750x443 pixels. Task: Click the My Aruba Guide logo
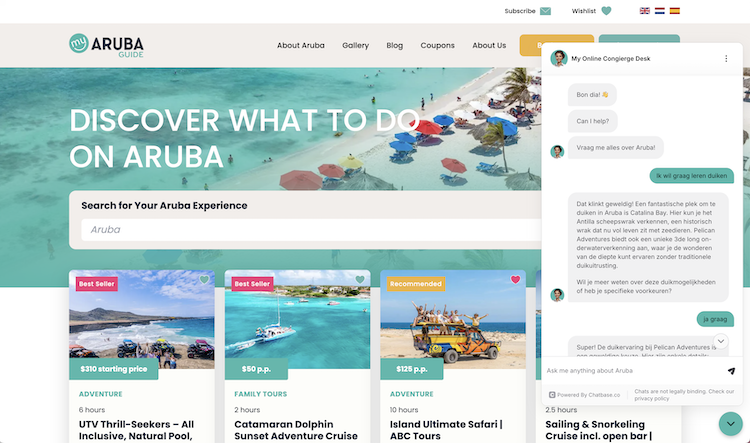click(x=106, y=45)
